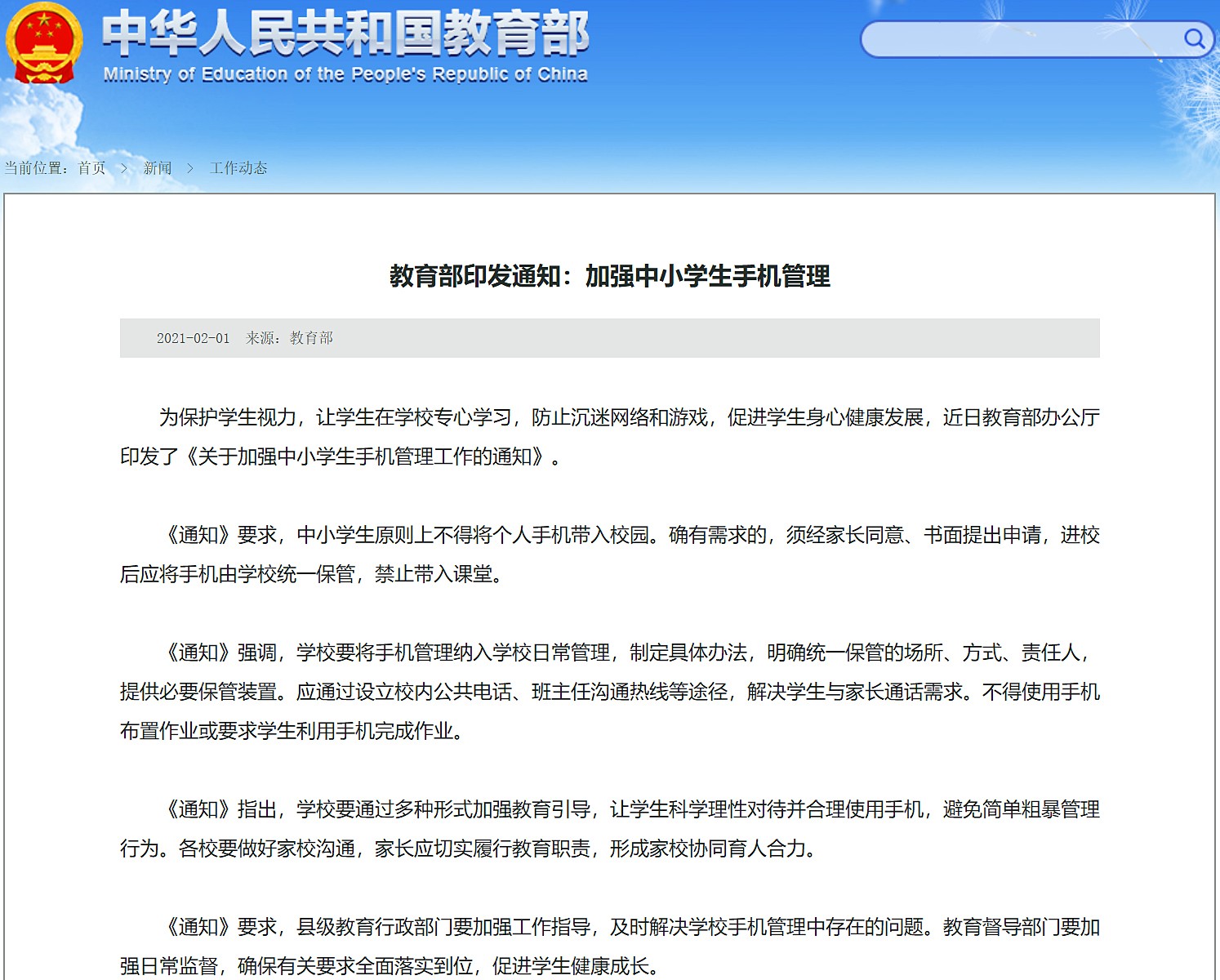Viewport: 1220px width, 980px height.
Task: Click the 《关于加强中小学生手机管理工作的通知》 document name
Action: pos(363,457)
